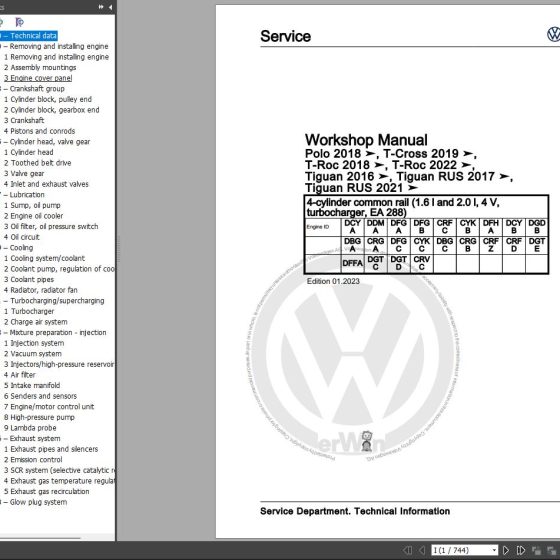Open '1 Cylinder head' bookmark
The height and width of the screenshot is (560, 560).
(29, 152)
